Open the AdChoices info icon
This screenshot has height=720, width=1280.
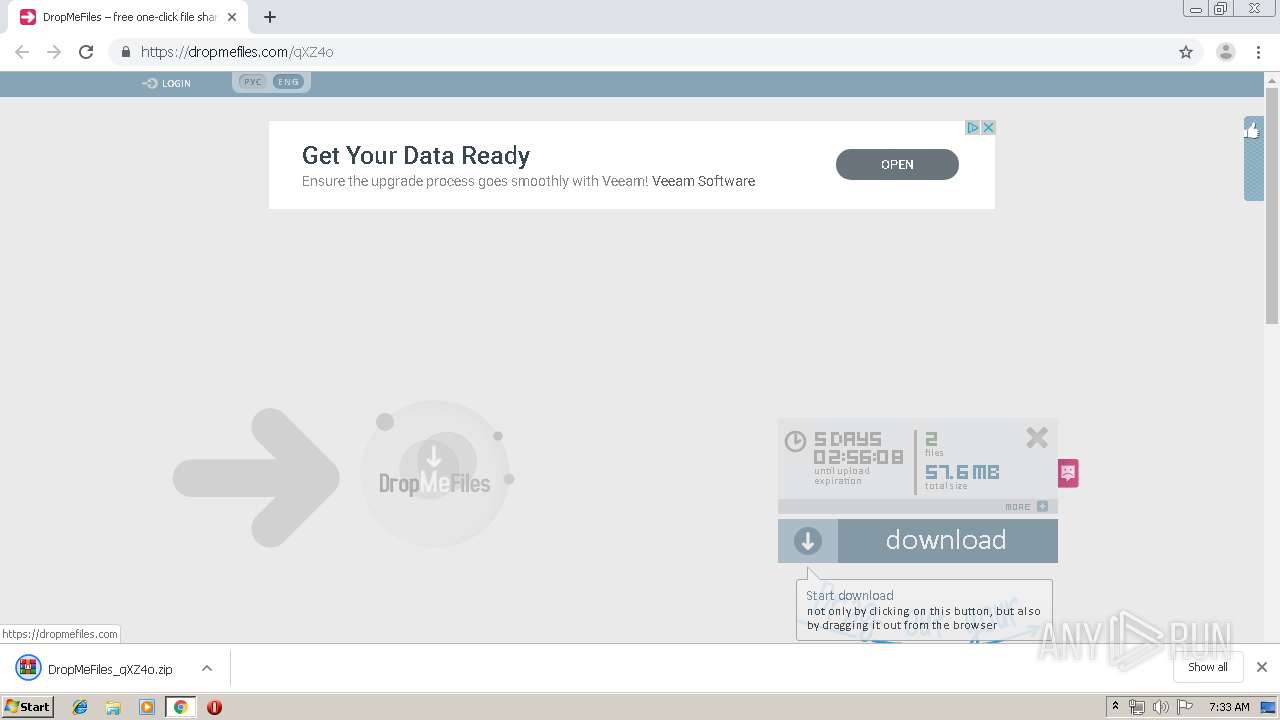pos(972,128)
